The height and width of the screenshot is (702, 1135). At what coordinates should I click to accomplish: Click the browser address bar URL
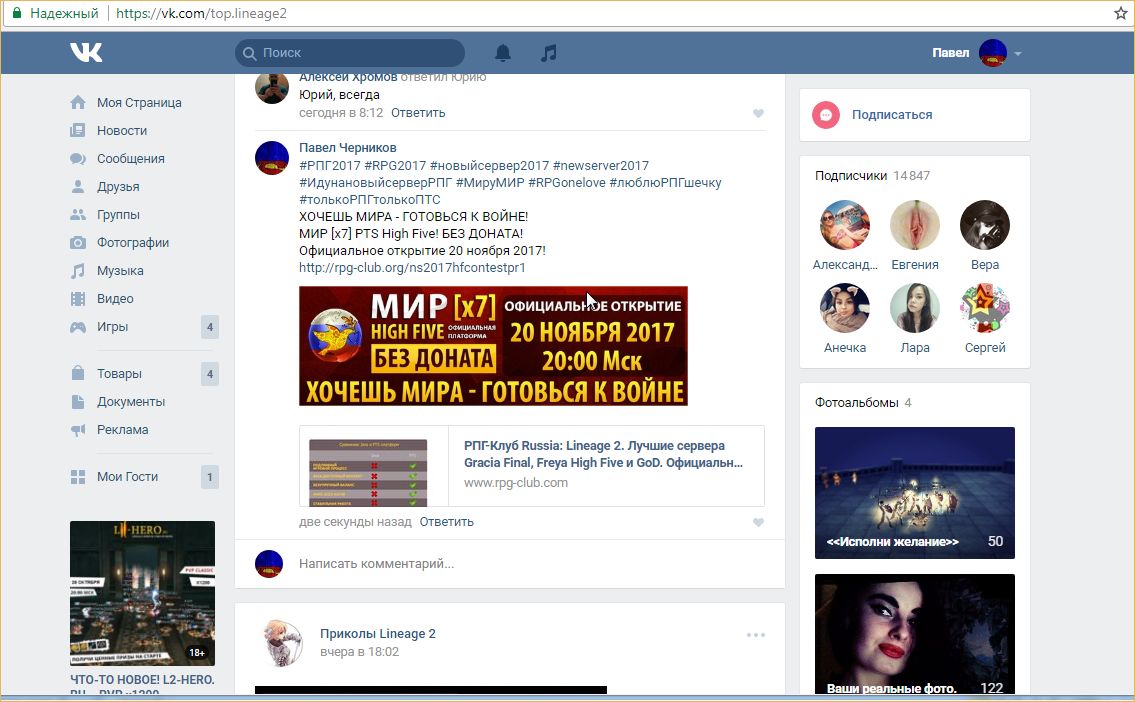pyautogui.click(x=201, y=13)
